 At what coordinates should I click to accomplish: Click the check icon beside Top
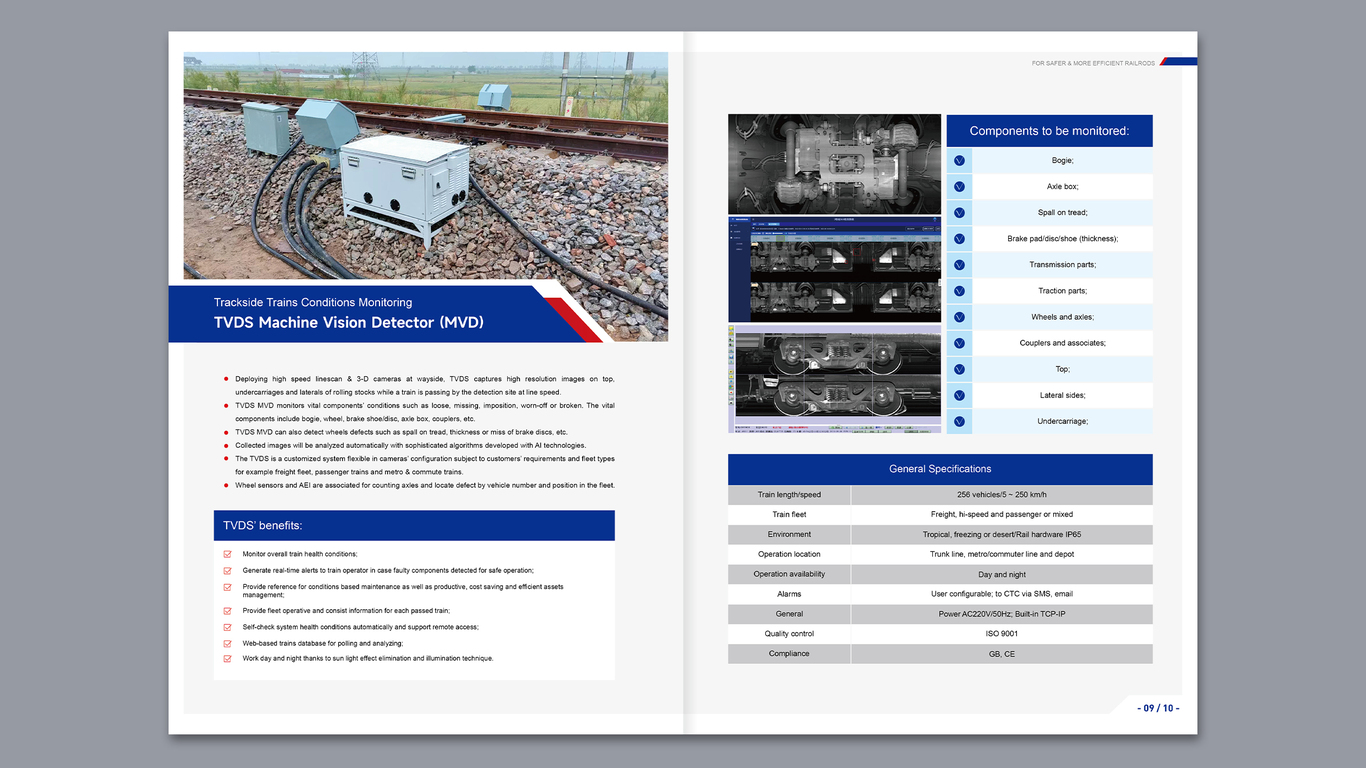[x=959, y=369]
